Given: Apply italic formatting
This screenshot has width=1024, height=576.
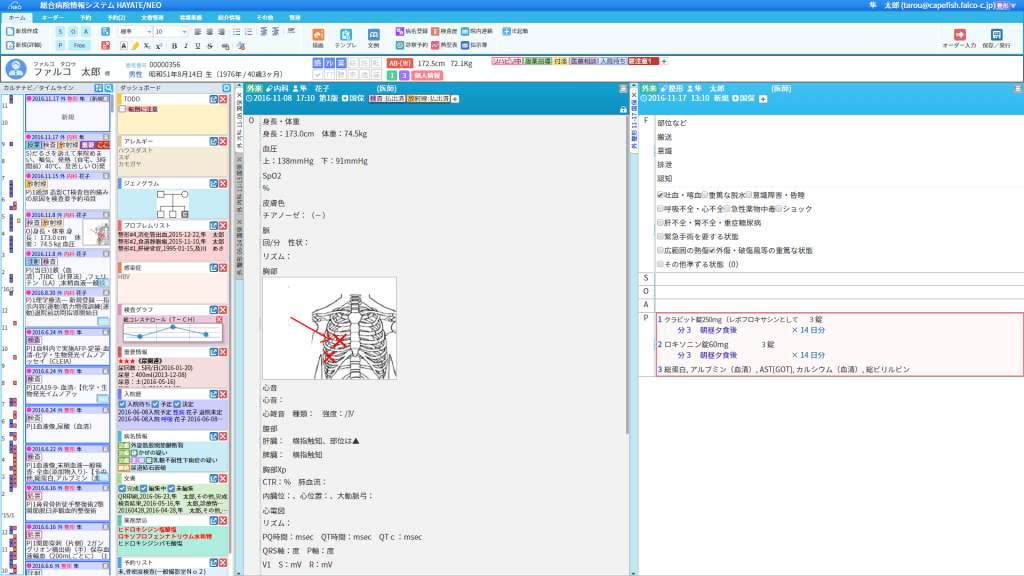Looking at the screenshot, I should (186, 46).
